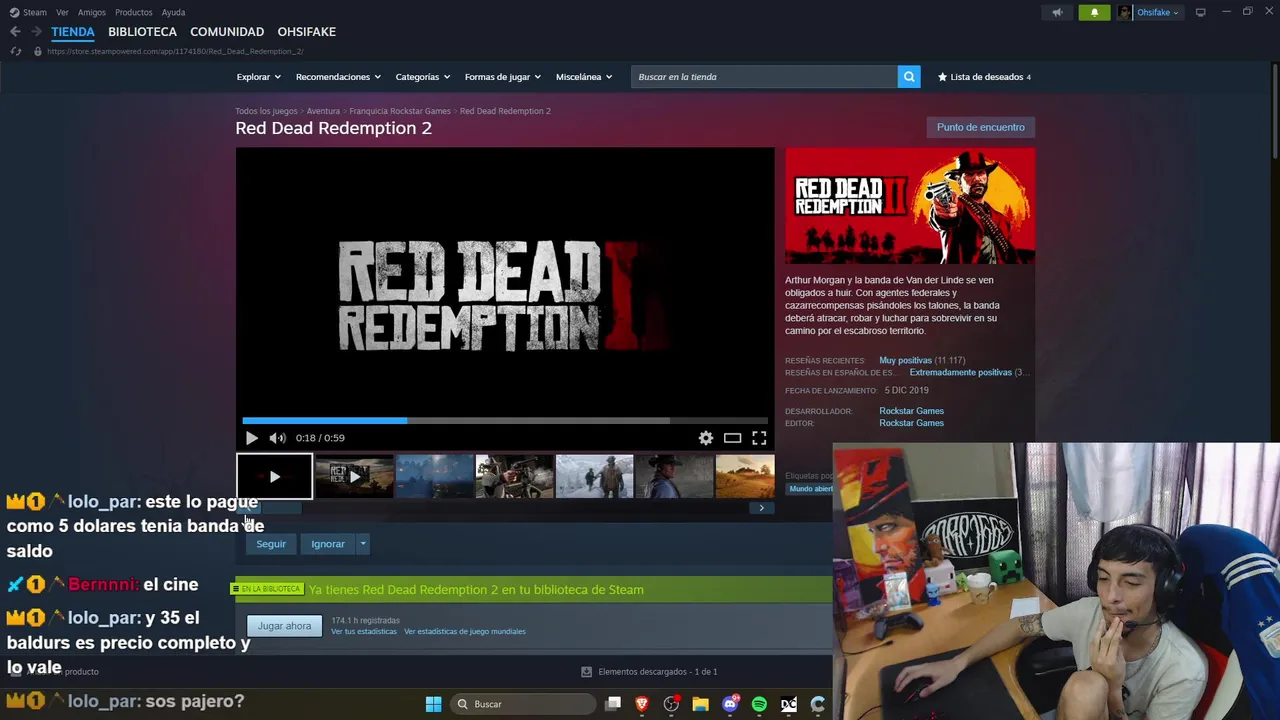This screenshot has height=720, width=1280.
Task: Click the Red Dead Redemption II capsule image
Action: click(910, 206)
